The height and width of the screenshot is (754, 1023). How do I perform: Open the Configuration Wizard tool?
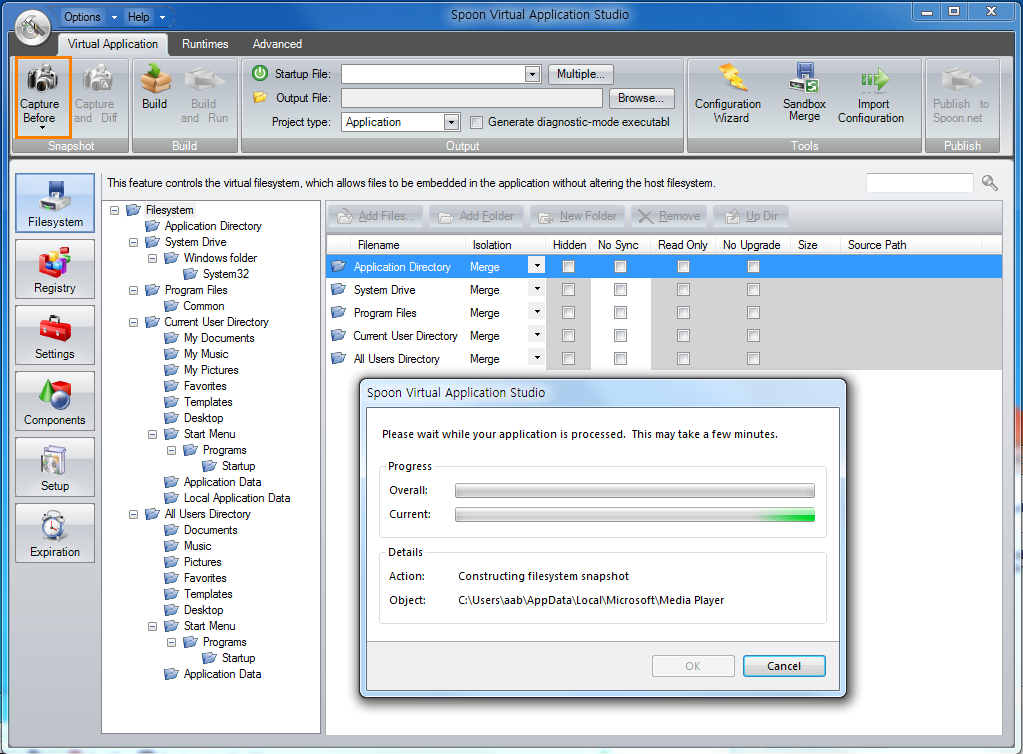pos(728,95)
